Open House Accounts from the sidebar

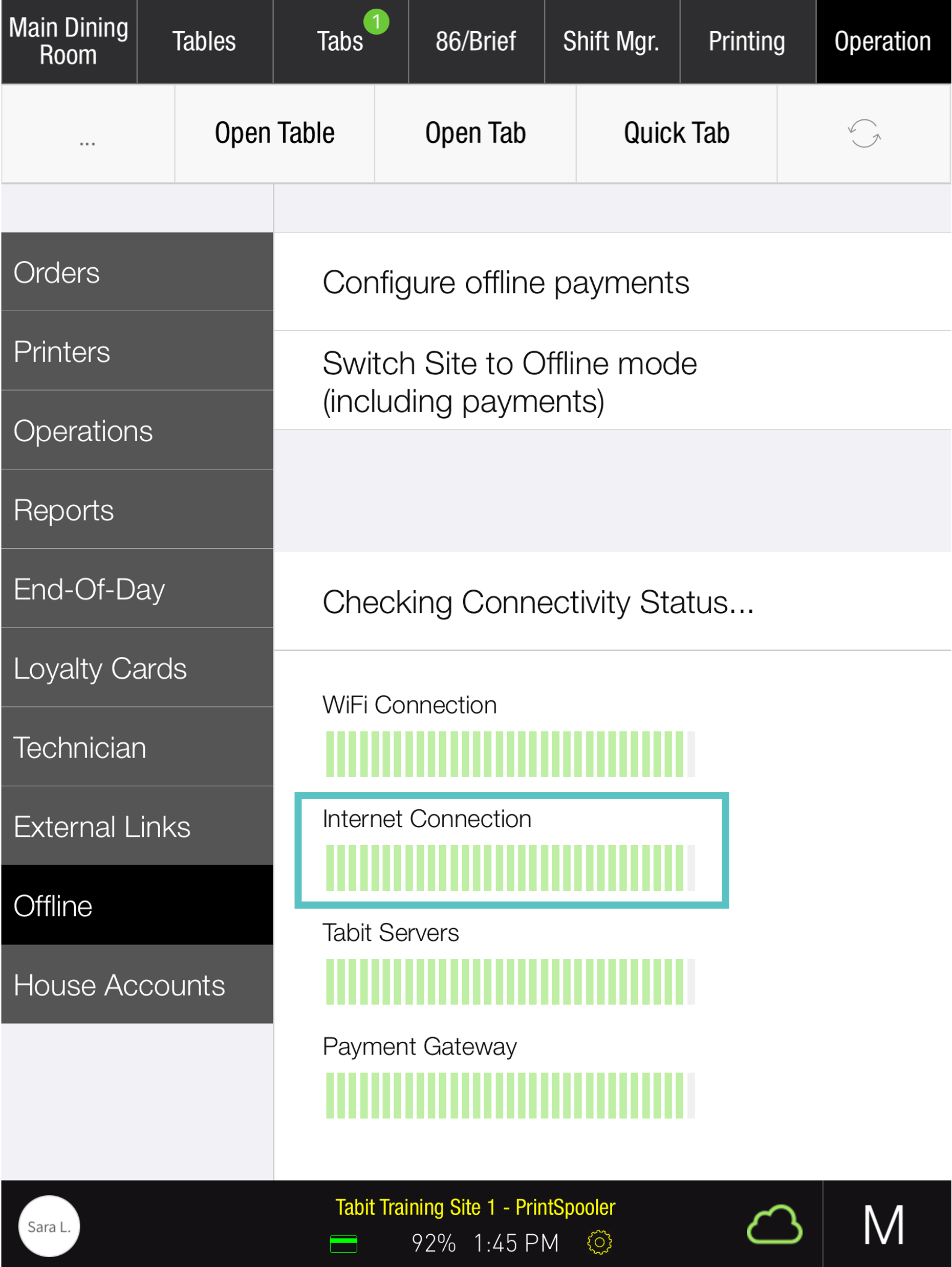pyautogui.click(x=137, y=984)
